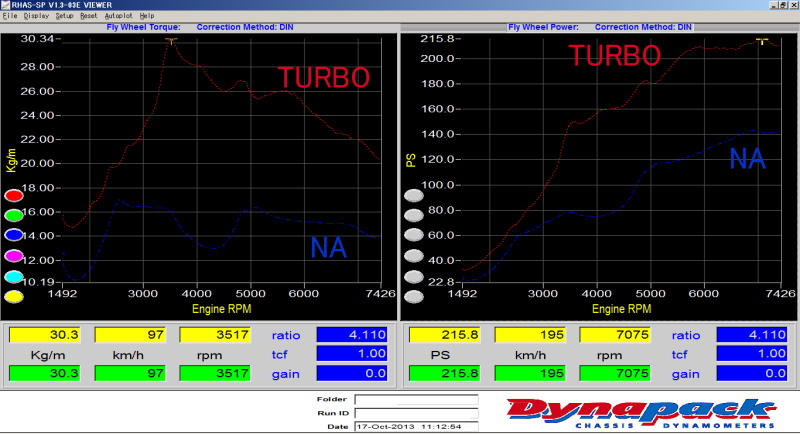Select the torque panel tcf value 1.00
Image resolution: width=800 pixels, height=434 pixels.
point(352,353)
